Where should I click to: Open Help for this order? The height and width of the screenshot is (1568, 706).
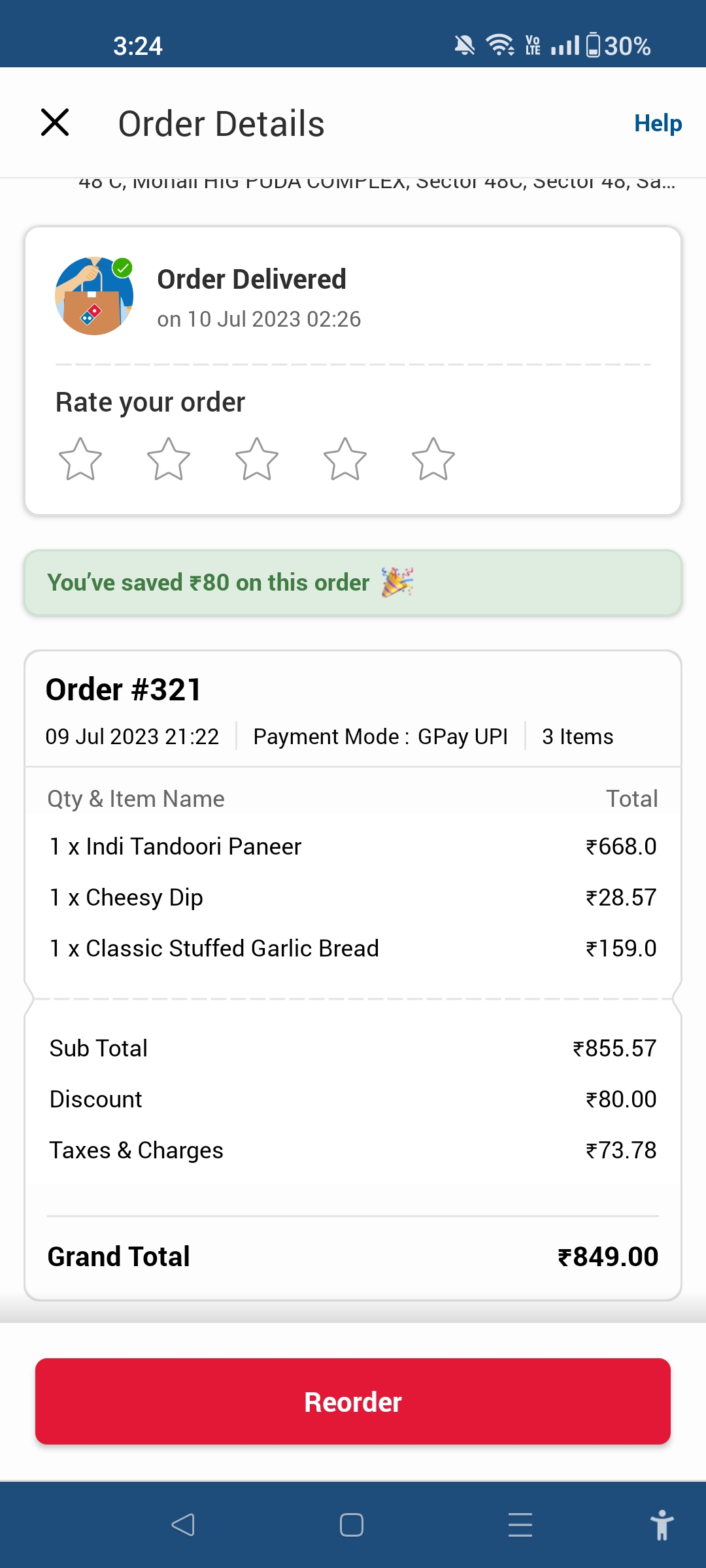pos(658,123)
